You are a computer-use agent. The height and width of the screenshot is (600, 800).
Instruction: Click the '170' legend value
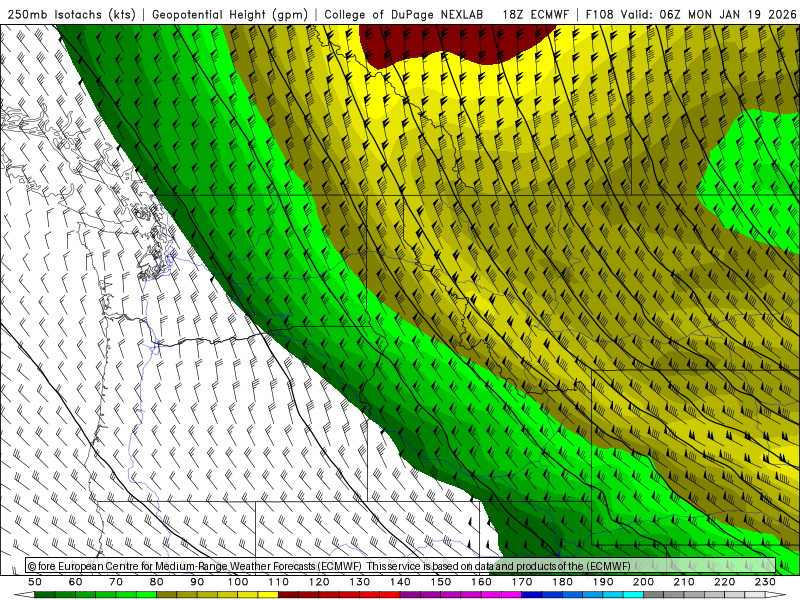point(522,582)
